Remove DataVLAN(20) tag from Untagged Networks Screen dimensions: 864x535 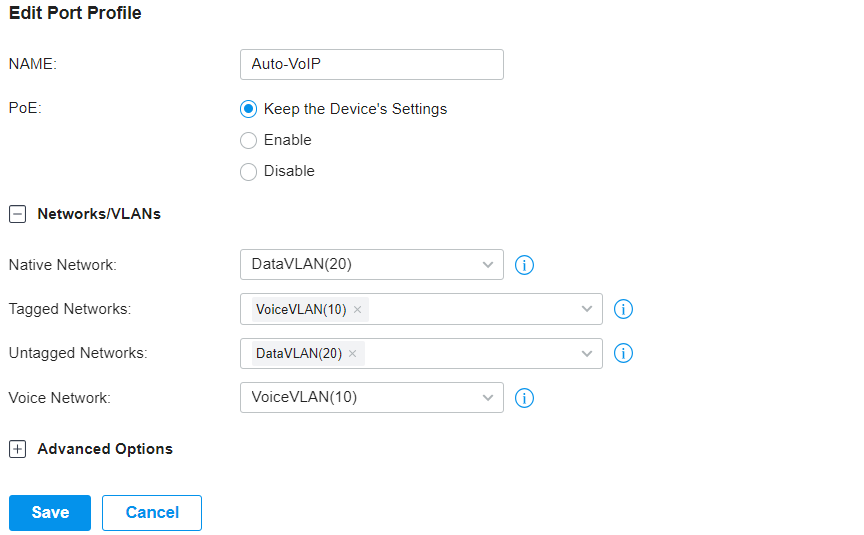(x=353, y=354)
